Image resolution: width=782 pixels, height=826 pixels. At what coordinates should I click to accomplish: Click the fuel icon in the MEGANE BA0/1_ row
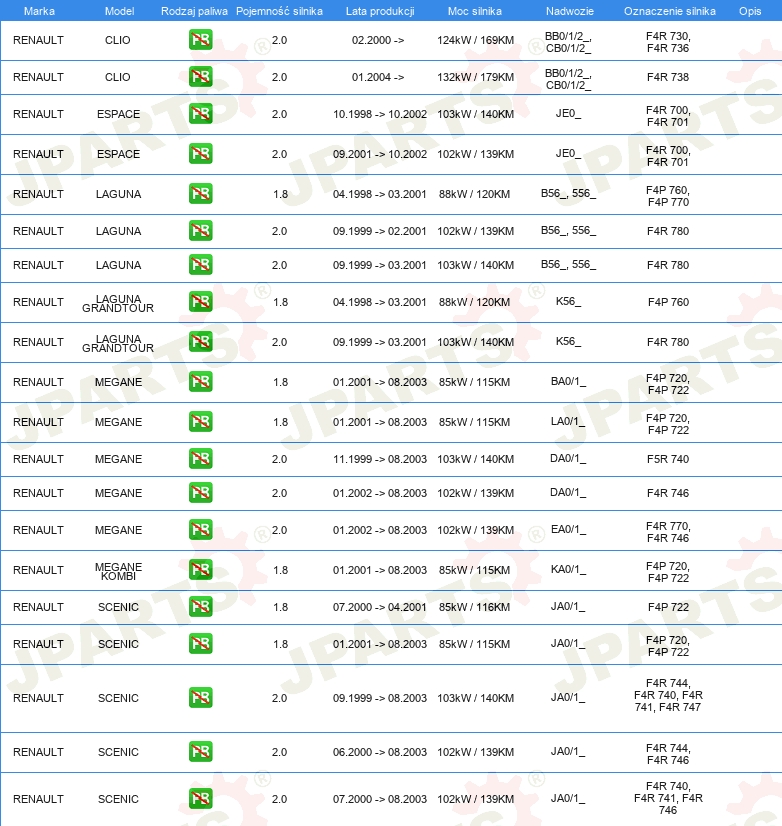[200, 382]
